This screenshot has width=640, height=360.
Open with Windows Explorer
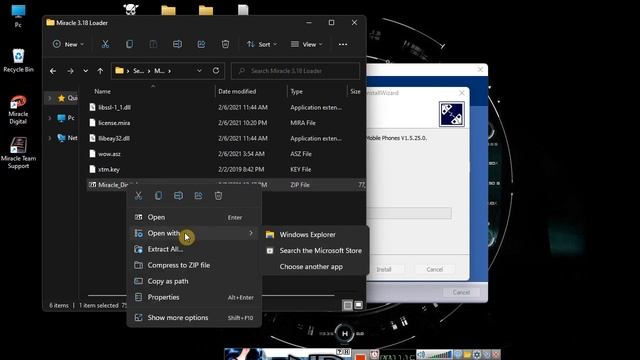[315, 235]
